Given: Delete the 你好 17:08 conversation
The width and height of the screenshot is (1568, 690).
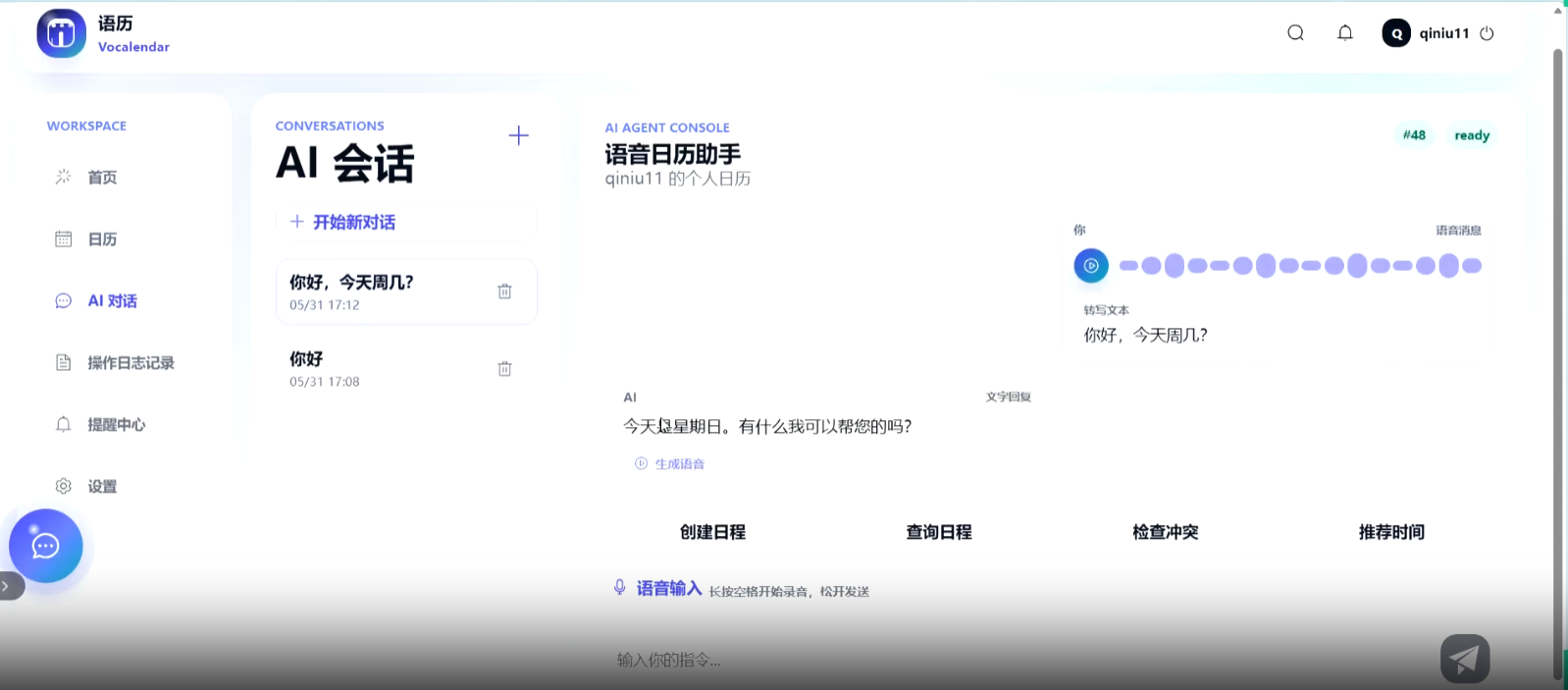Looking at the screenshot, I should (x=504, y=369).
